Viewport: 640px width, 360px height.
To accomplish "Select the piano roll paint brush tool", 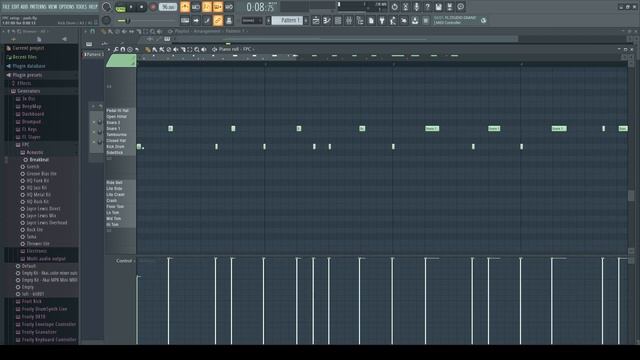I will [x=154, y=49].
